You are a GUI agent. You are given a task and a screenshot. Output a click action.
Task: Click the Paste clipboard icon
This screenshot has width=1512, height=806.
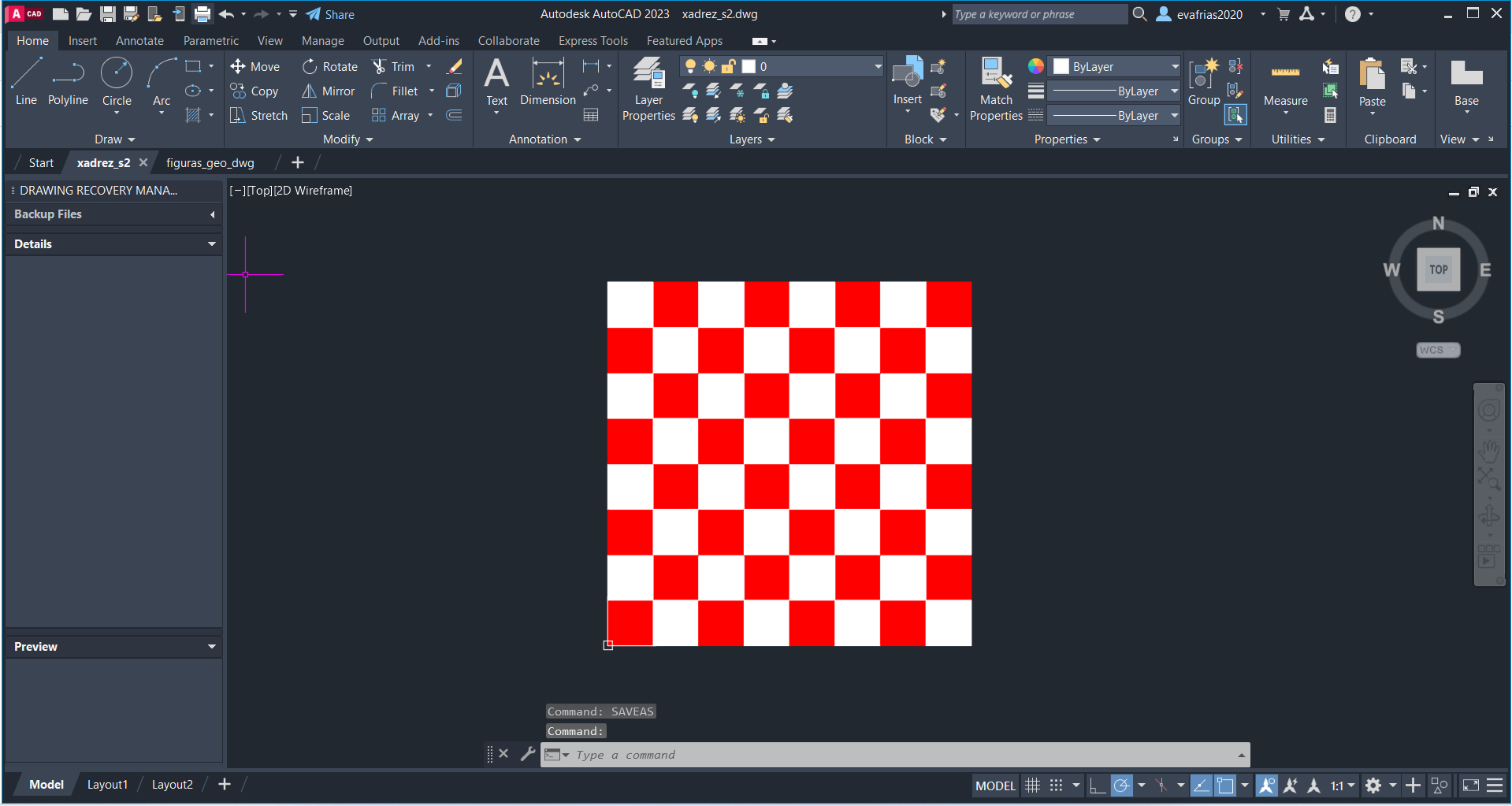1372,83
